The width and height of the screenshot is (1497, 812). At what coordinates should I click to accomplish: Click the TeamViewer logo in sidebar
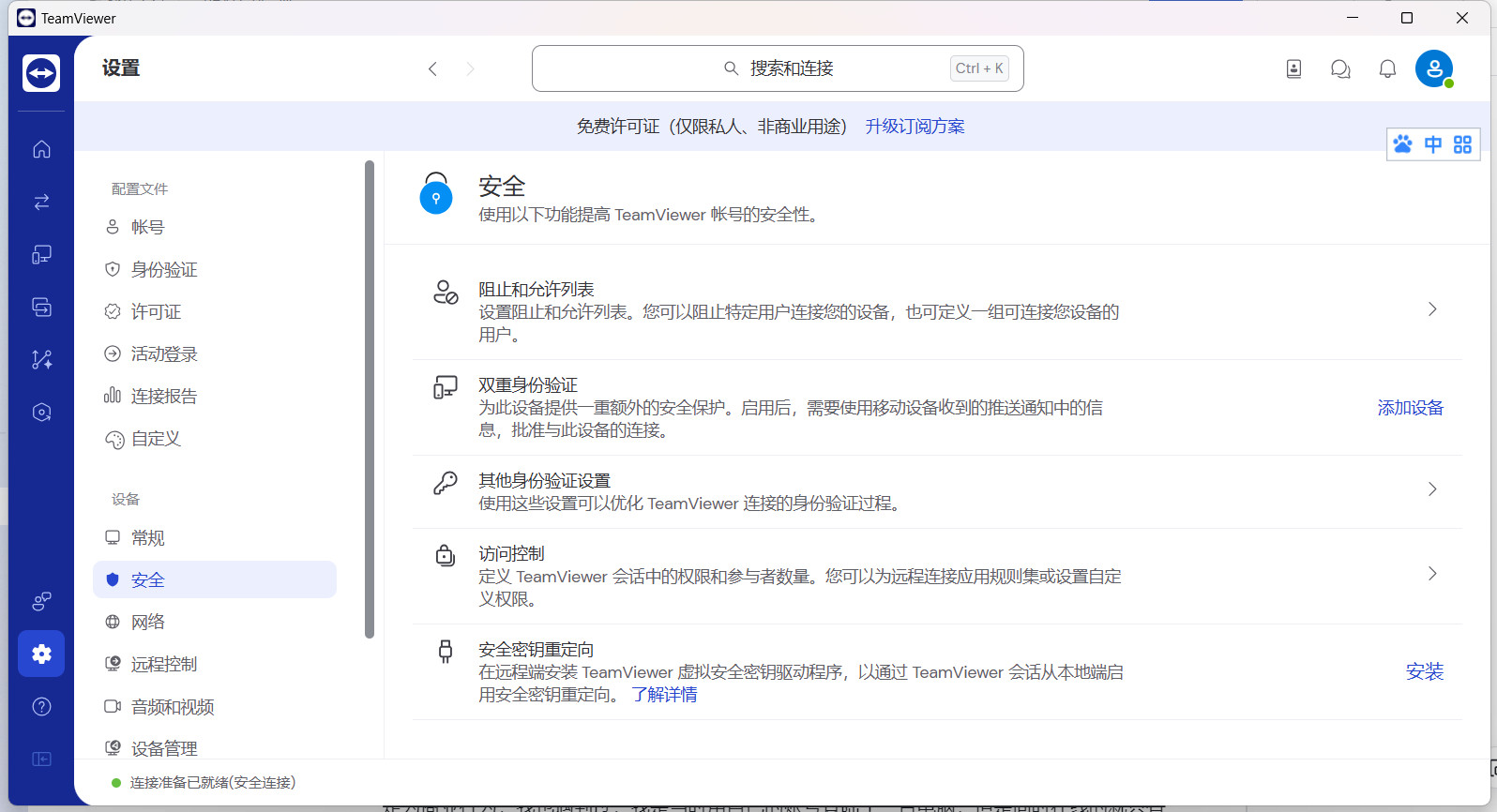coord(41,72)
